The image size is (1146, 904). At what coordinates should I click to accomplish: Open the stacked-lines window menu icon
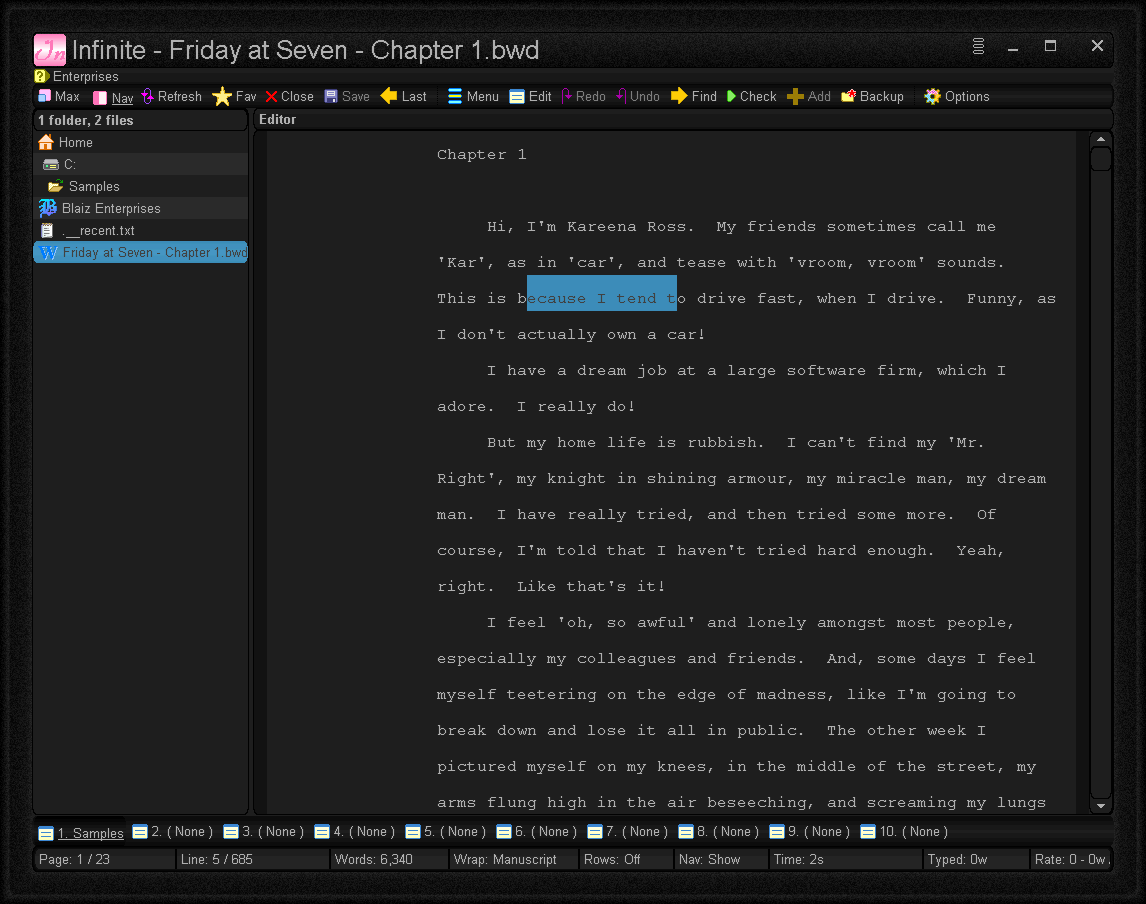(x=978, y=46)
